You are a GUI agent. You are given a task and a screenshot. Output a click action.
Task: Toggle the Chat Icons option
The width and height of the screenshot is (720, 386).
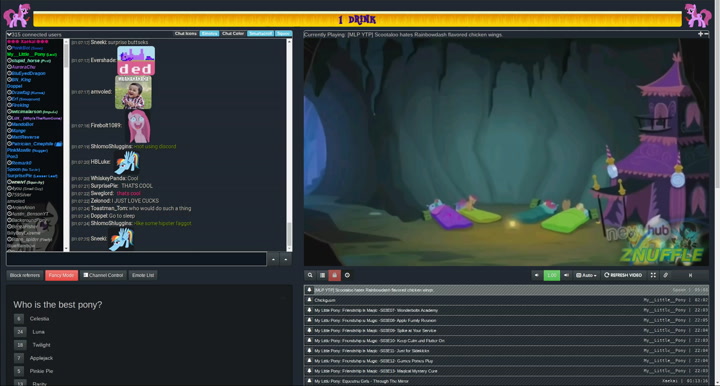(186, 34)
